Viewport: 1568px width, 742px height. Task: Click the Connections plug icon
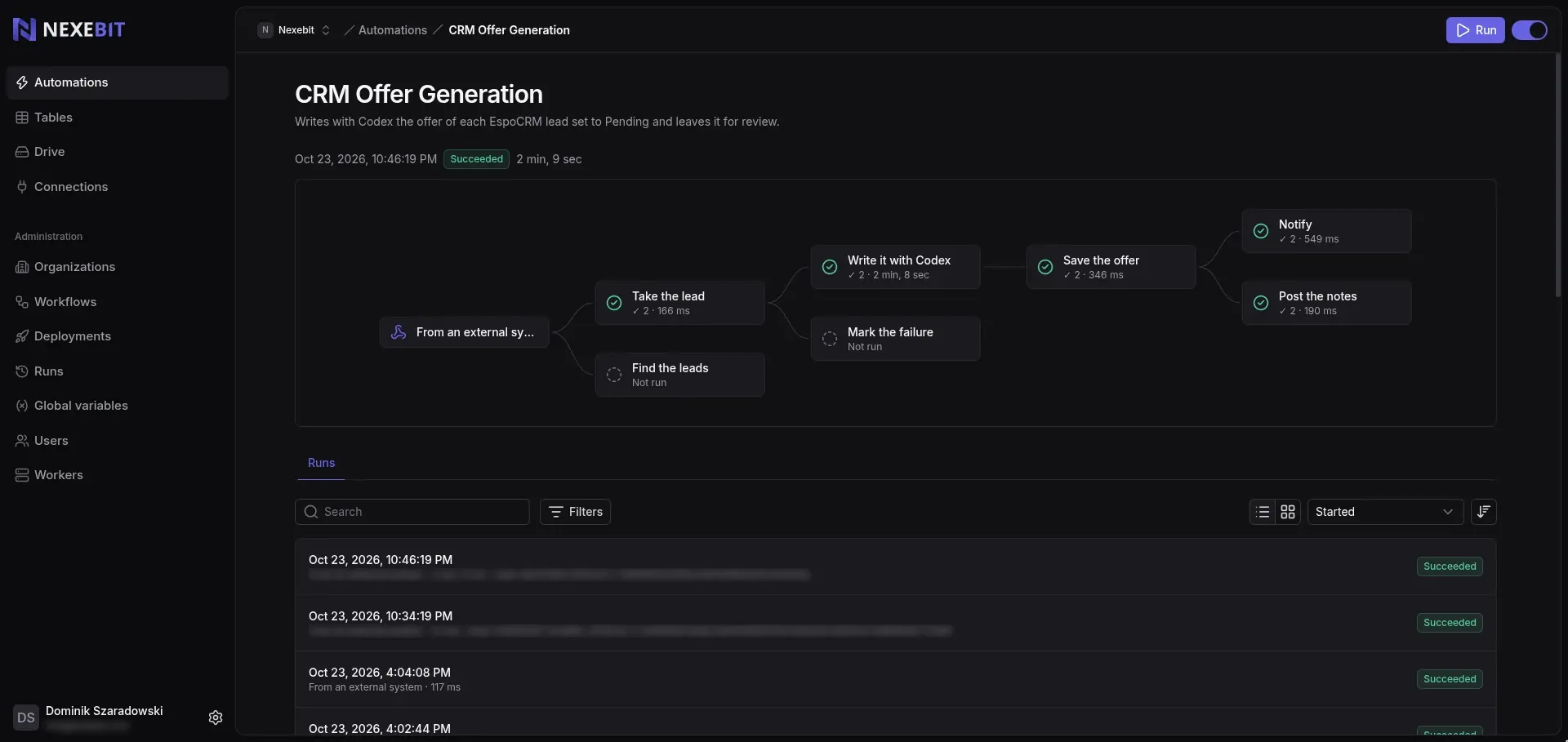[x=22, y=187]
